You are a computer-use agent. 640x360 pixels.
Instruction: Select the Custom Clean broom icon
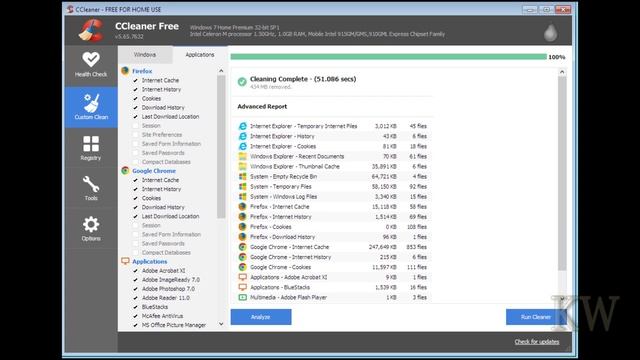click(x=91, y=103)
